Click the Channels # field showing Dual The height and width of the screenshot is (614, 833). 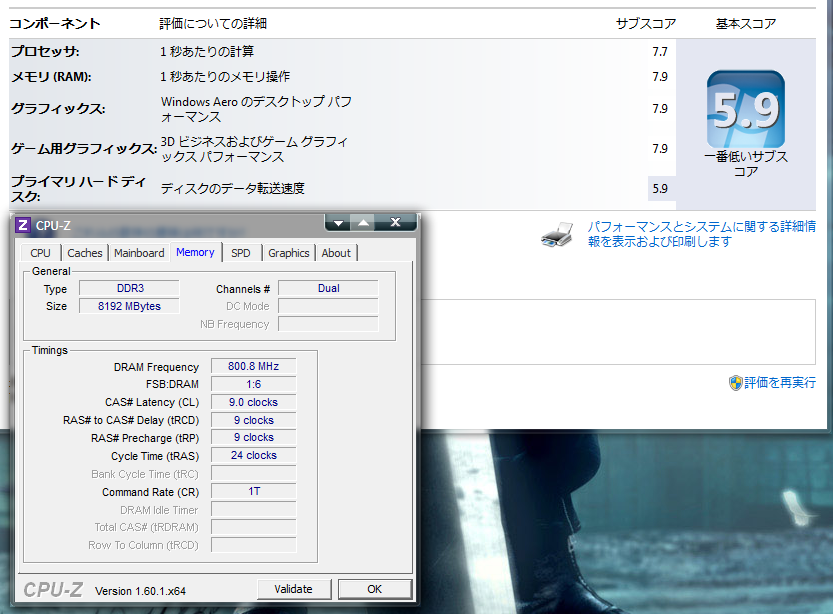(328, 288)
